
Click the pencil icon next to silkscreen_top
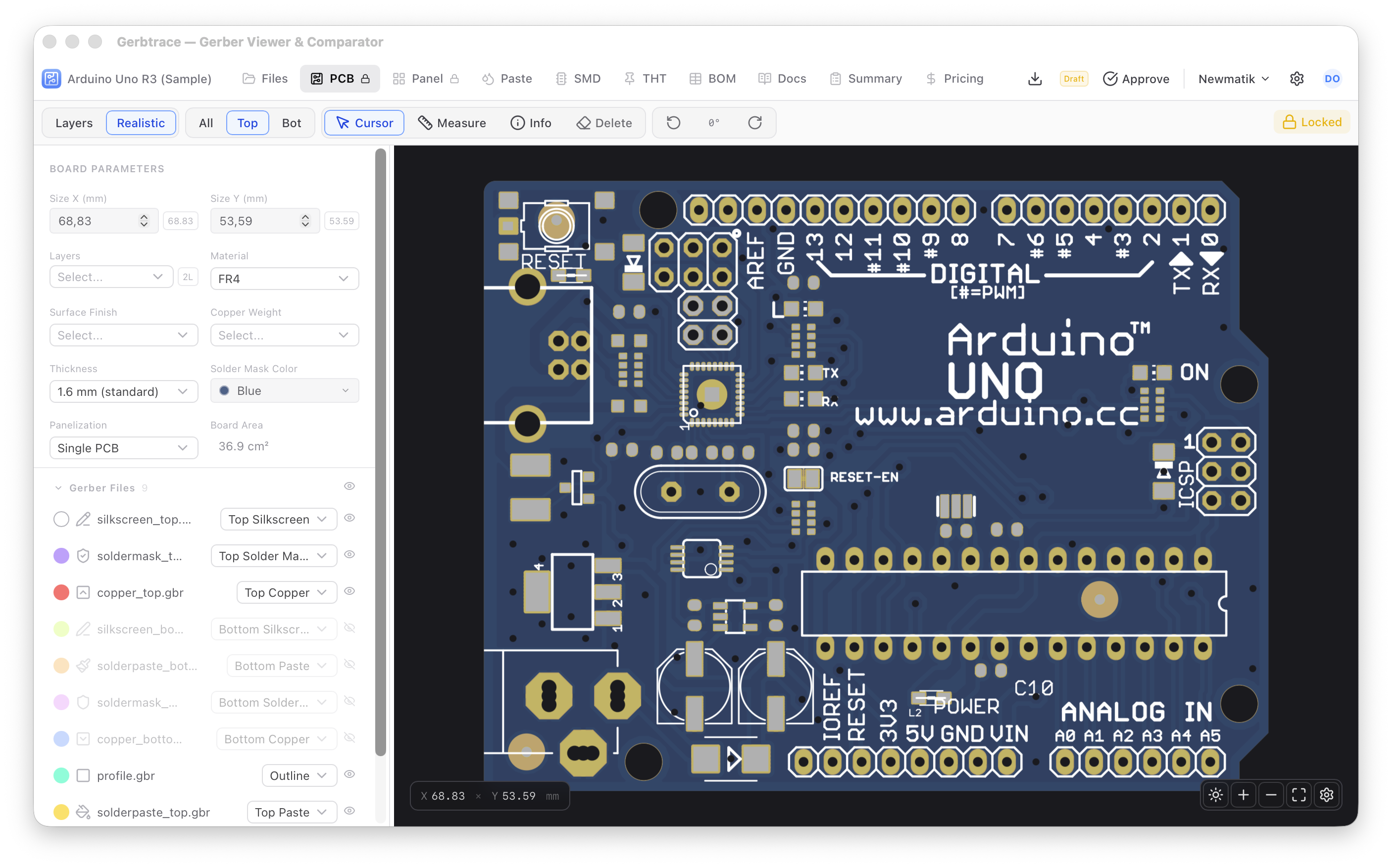(83, 519)
